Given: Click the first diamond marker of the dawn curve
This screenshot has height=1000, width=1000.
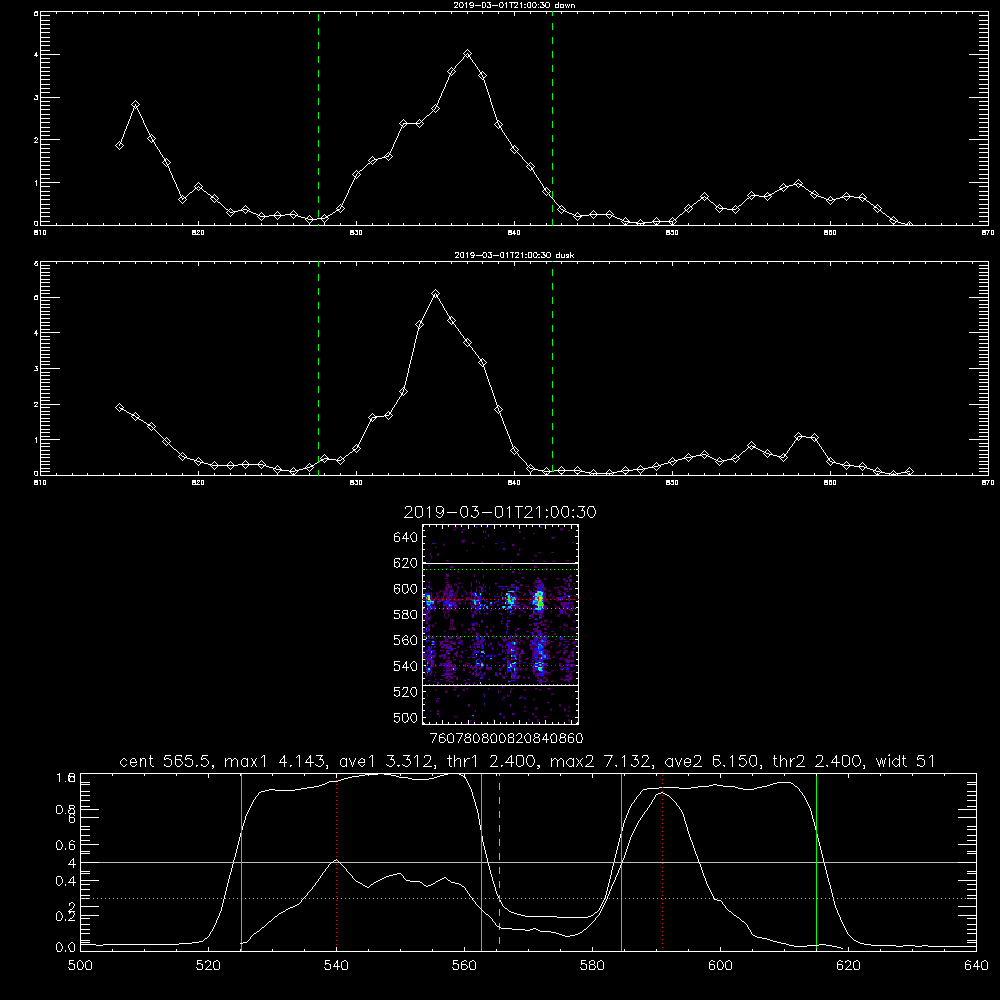Looking at the screenshot, I should tap(119, 145).
